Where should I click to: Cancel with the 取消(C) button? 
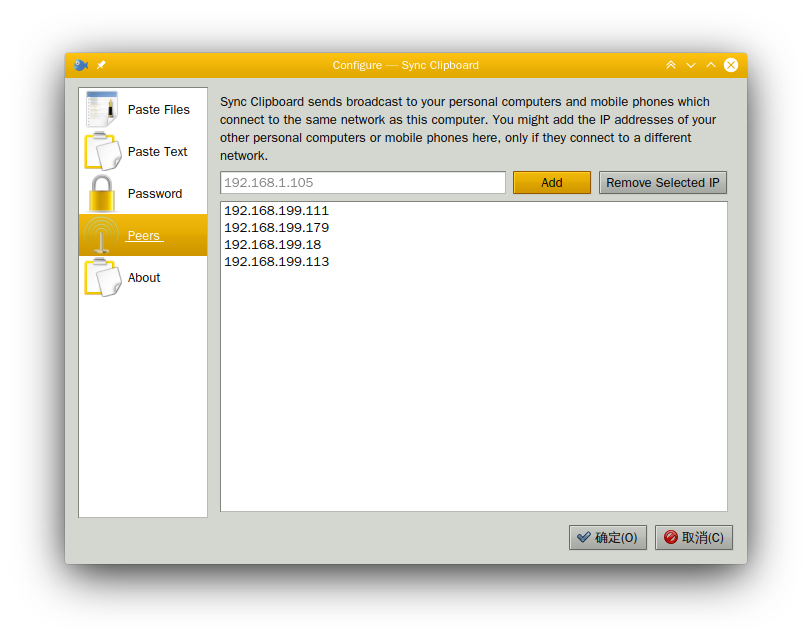click(x=694, y=538)
